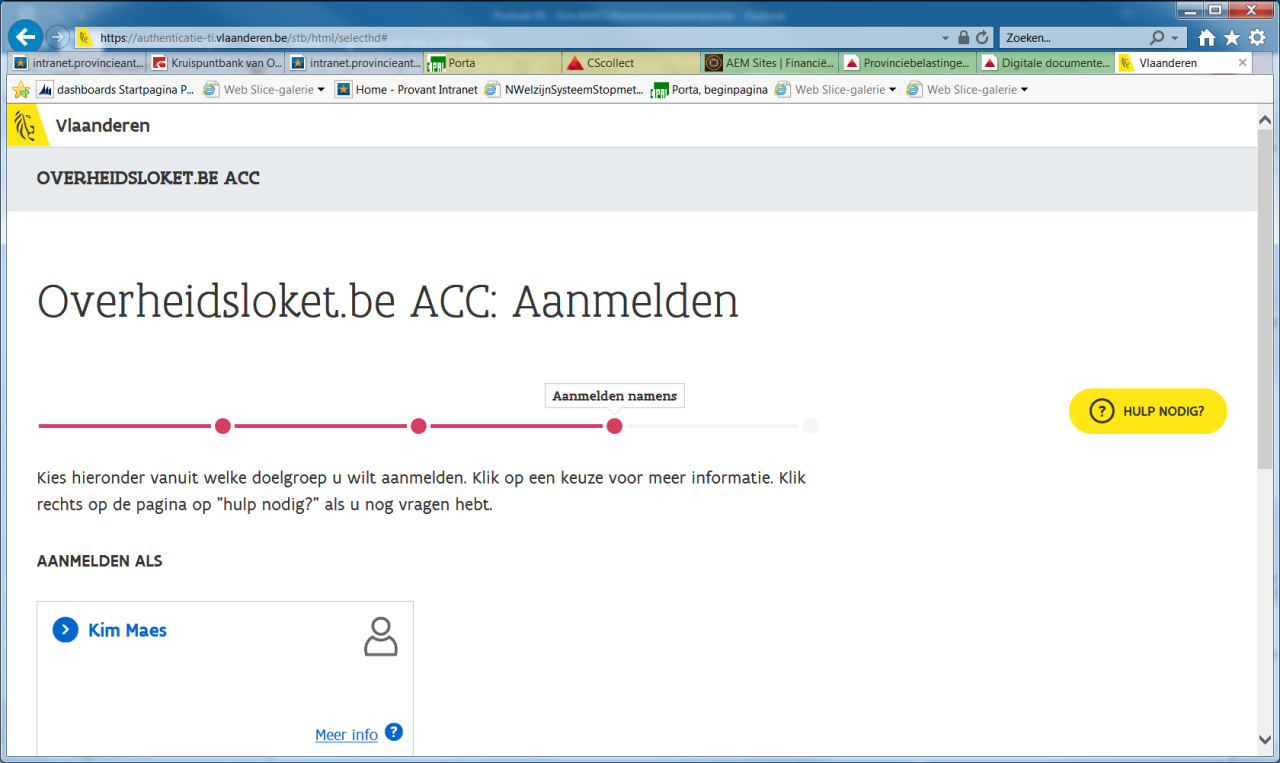Click the Vlaanderen header text
The height and width of the screenshot is (763, 1280).
103,126
